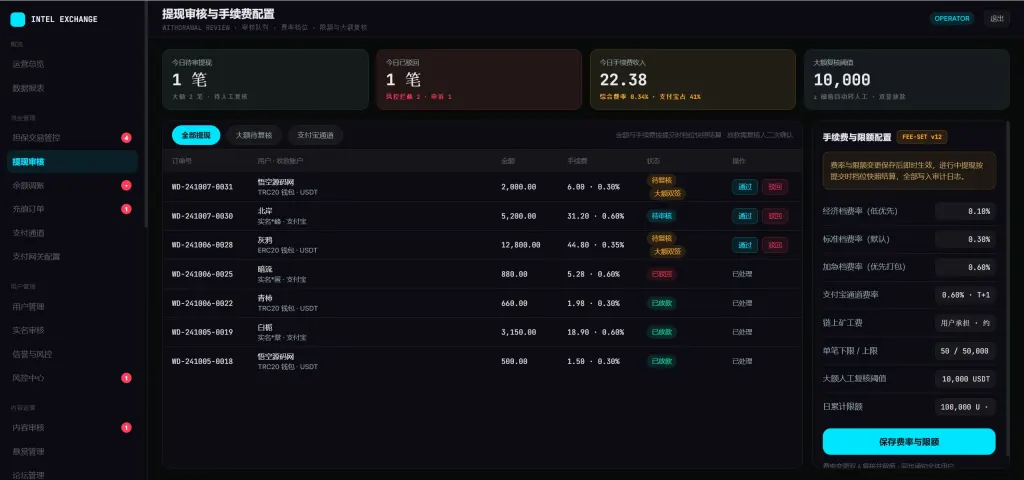
Task: Edit the 链上矿工费 field
Action: coord(965,323)
